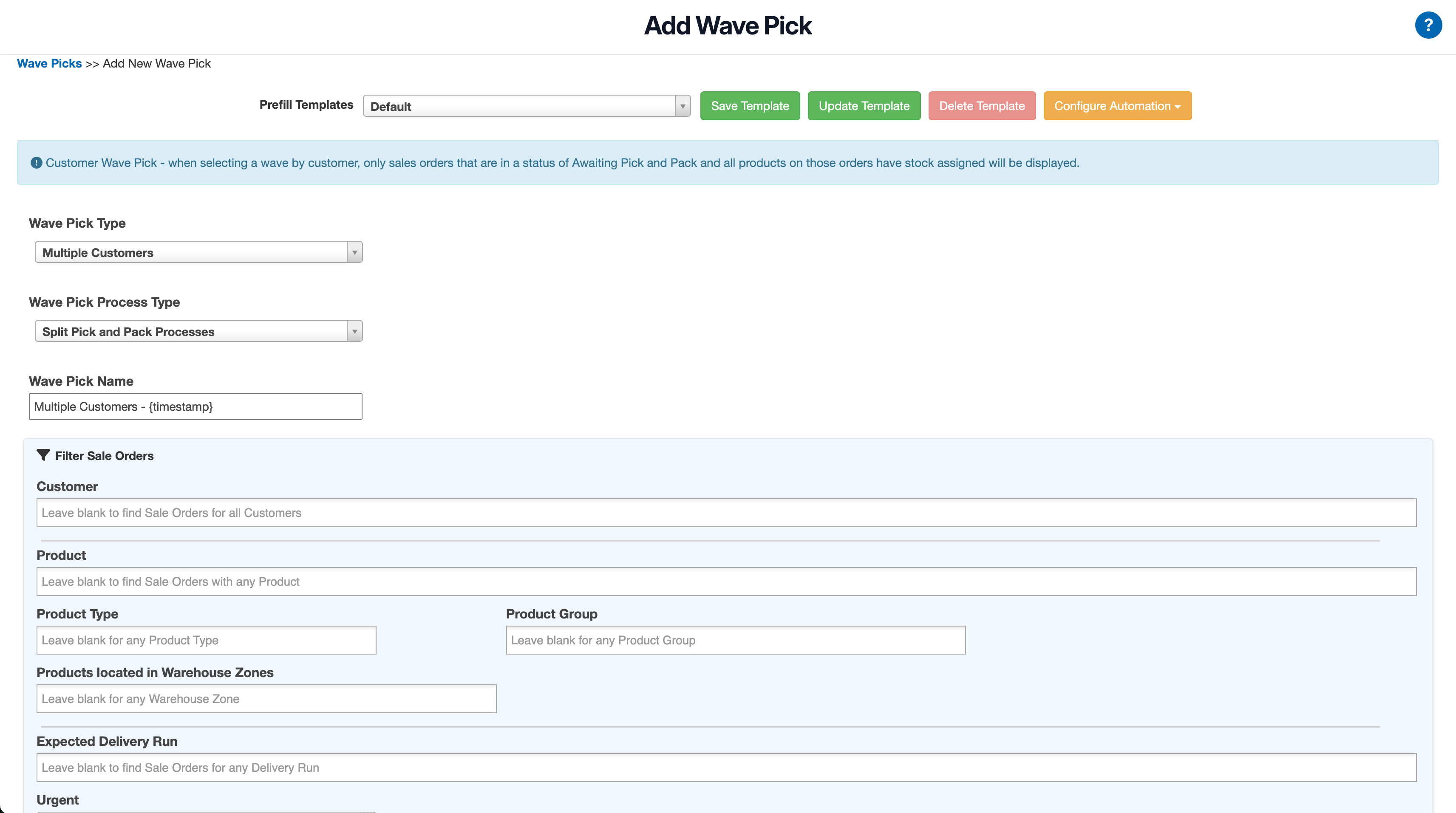Click the Save Template button

750,106
